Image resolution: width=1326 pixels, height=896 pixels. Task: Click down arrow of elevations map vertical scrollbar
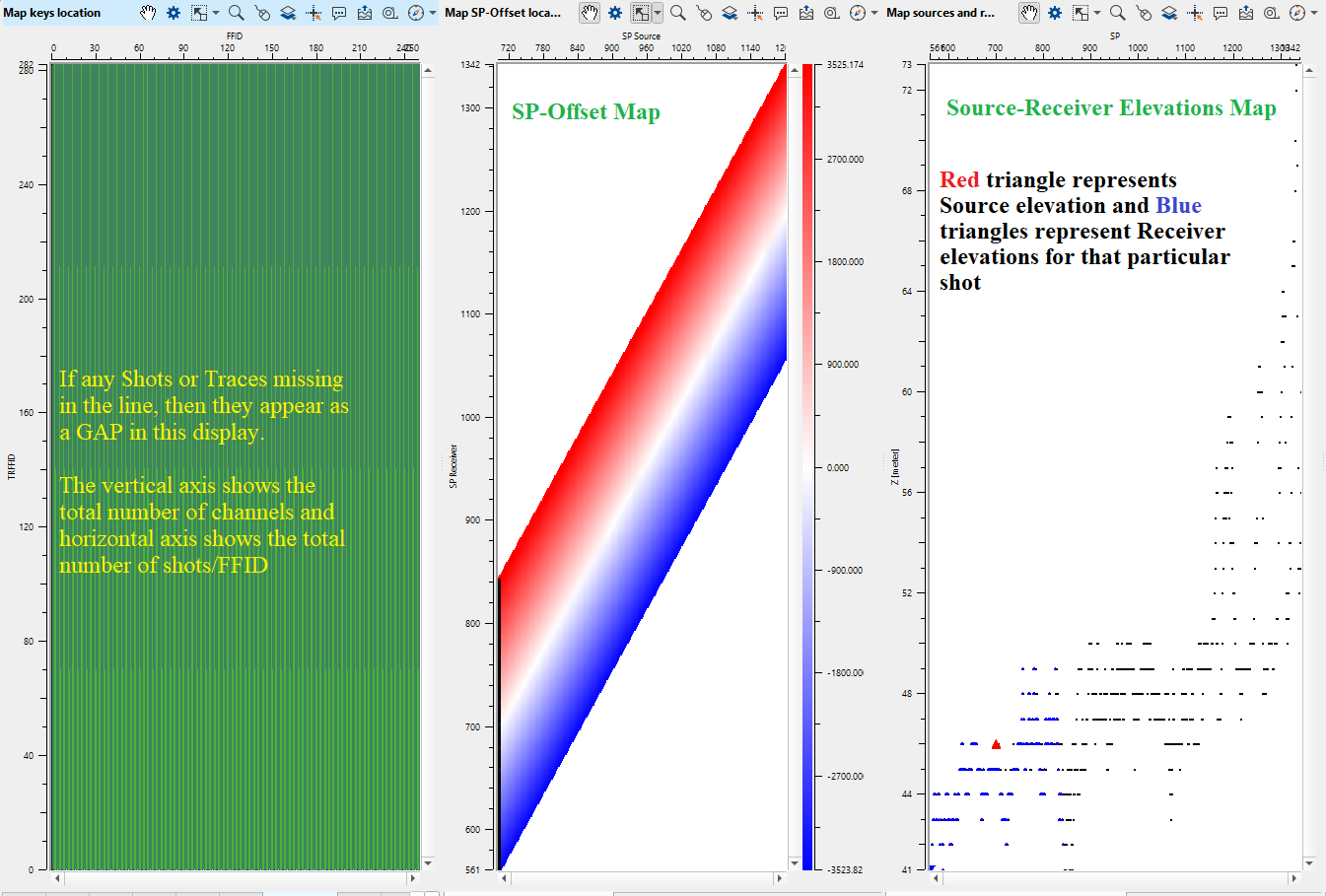(1309, 863)
